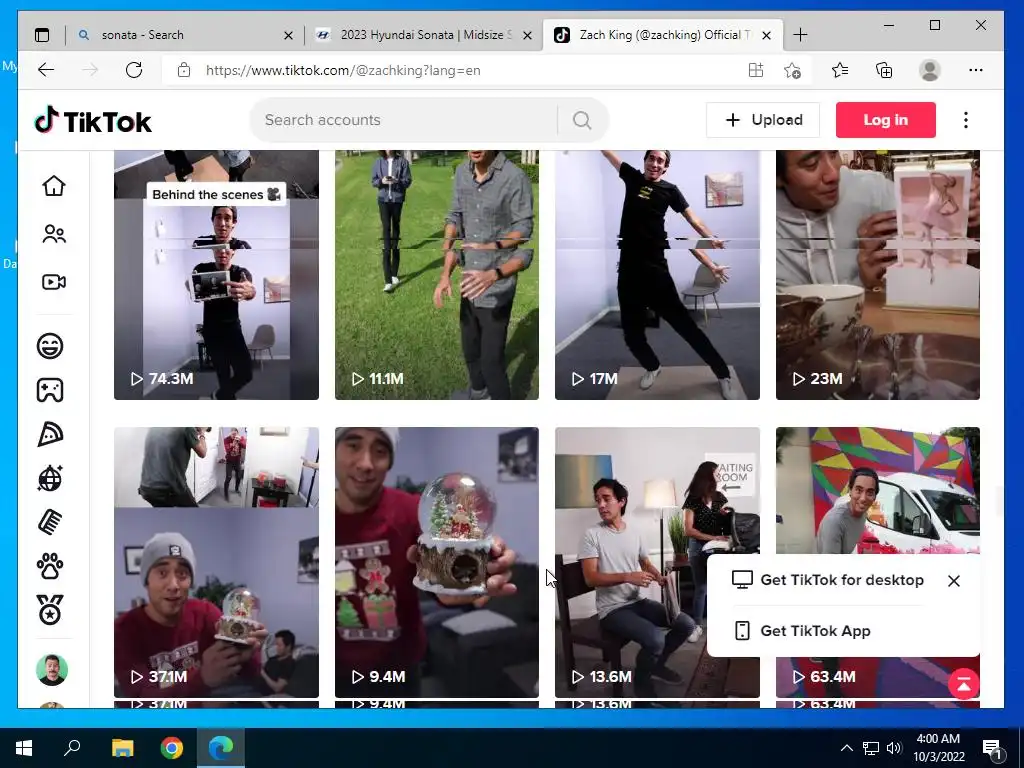Open the video with 17M views

tap(657, 274)
